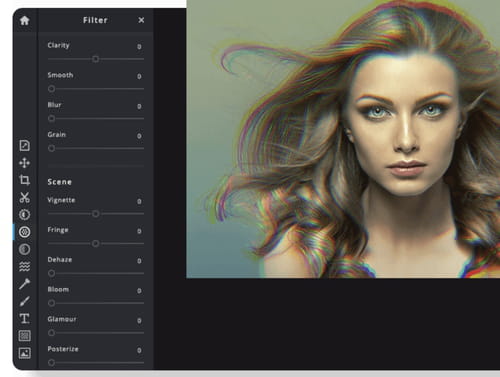The image size is (500, 377).
Task: Click the Clarity label
Action: (x=58, y=45)
